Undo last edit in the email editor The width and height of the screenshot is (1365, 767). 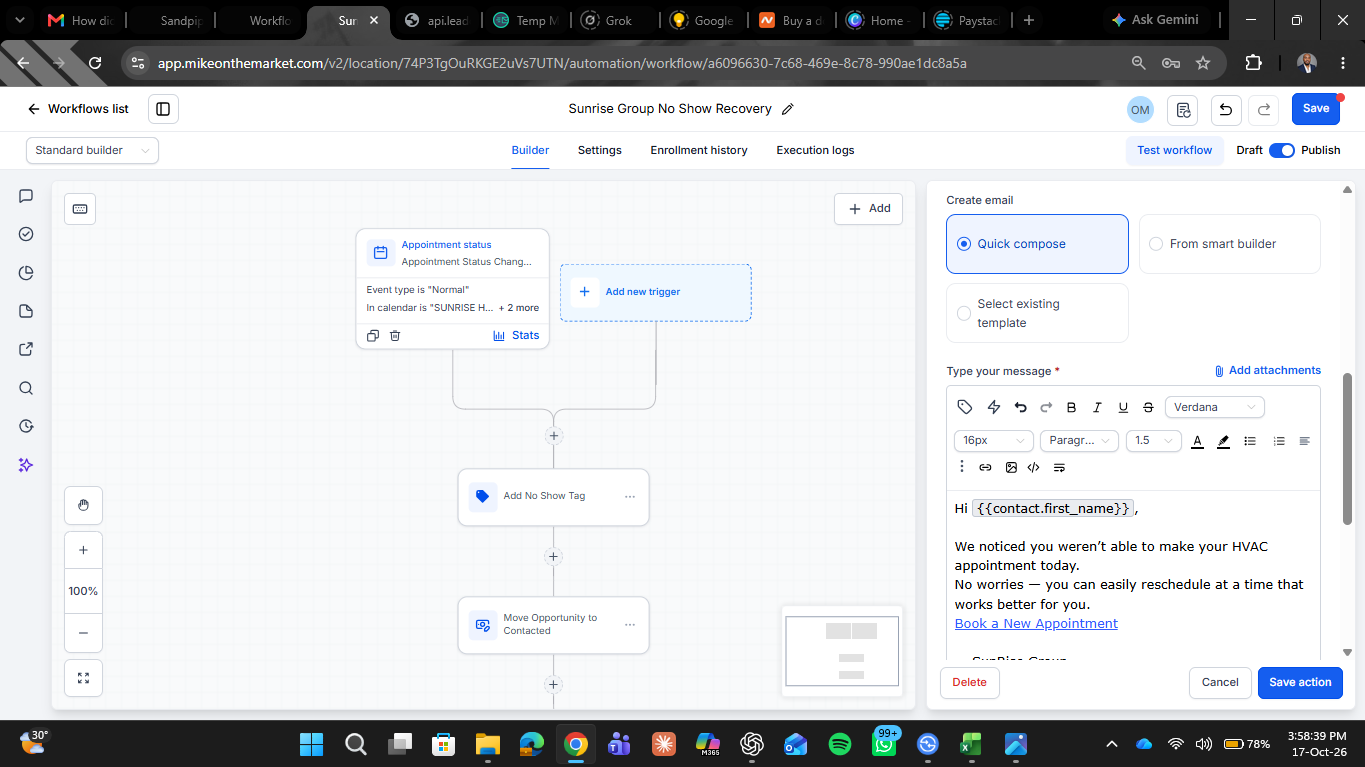pos(1020,407)
